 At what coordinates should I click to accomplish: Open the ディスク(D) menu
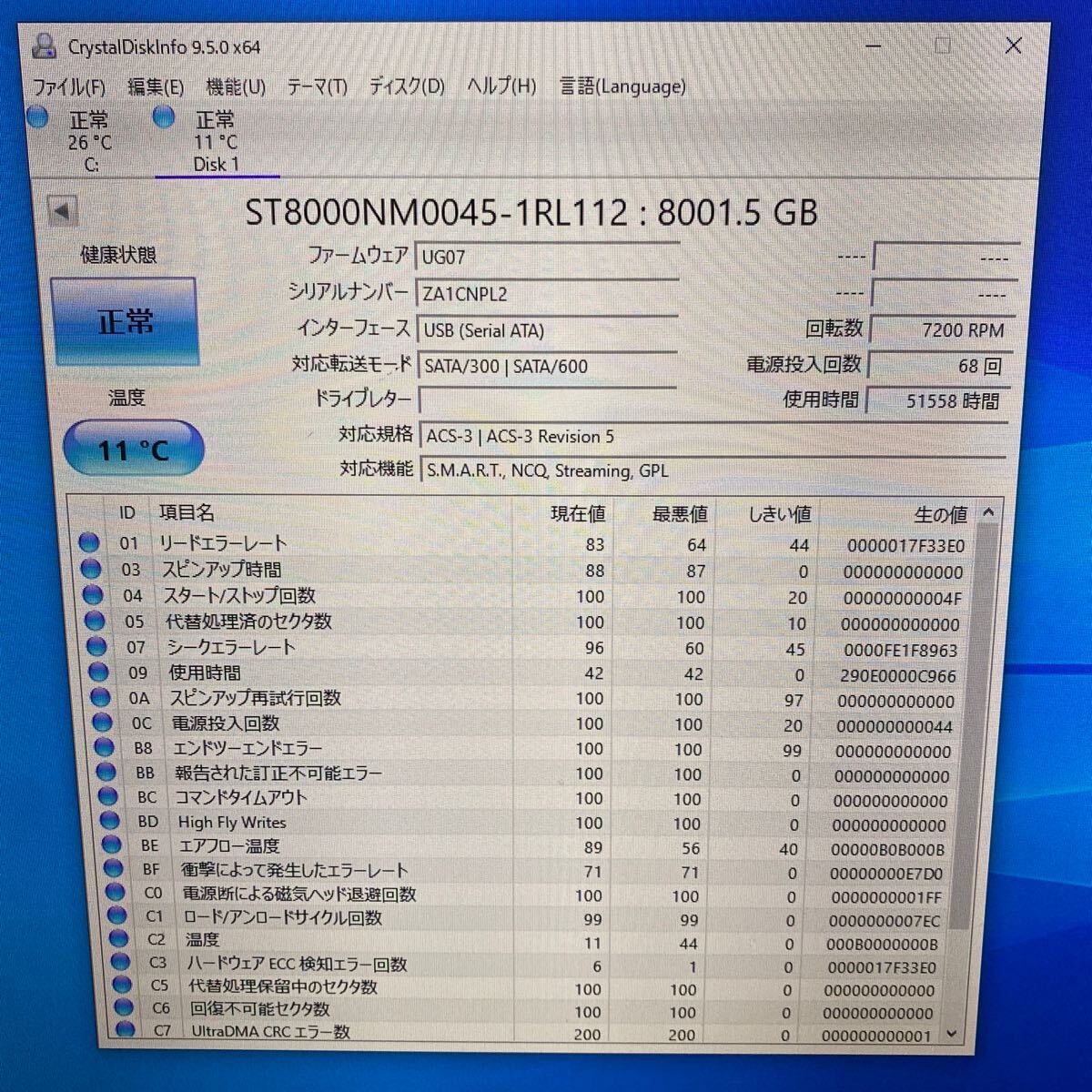(x=406, y=86)
